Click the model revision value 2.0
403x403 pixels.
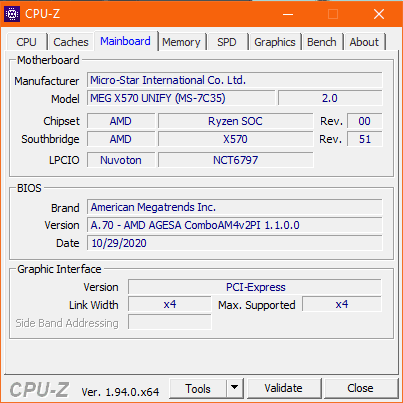click(x=330, y=98)
